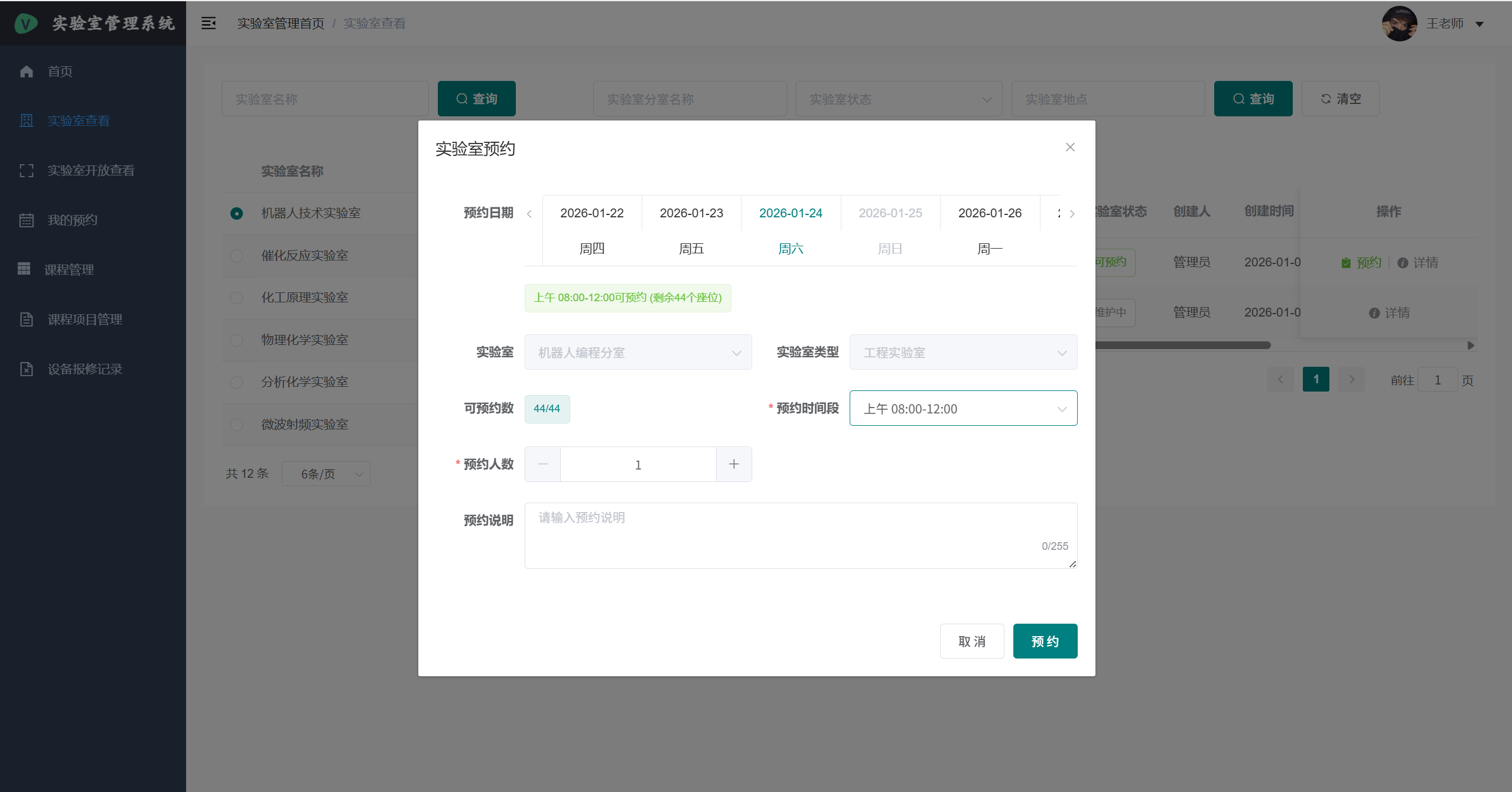Click the 取消 button

[x=971, y=641]
